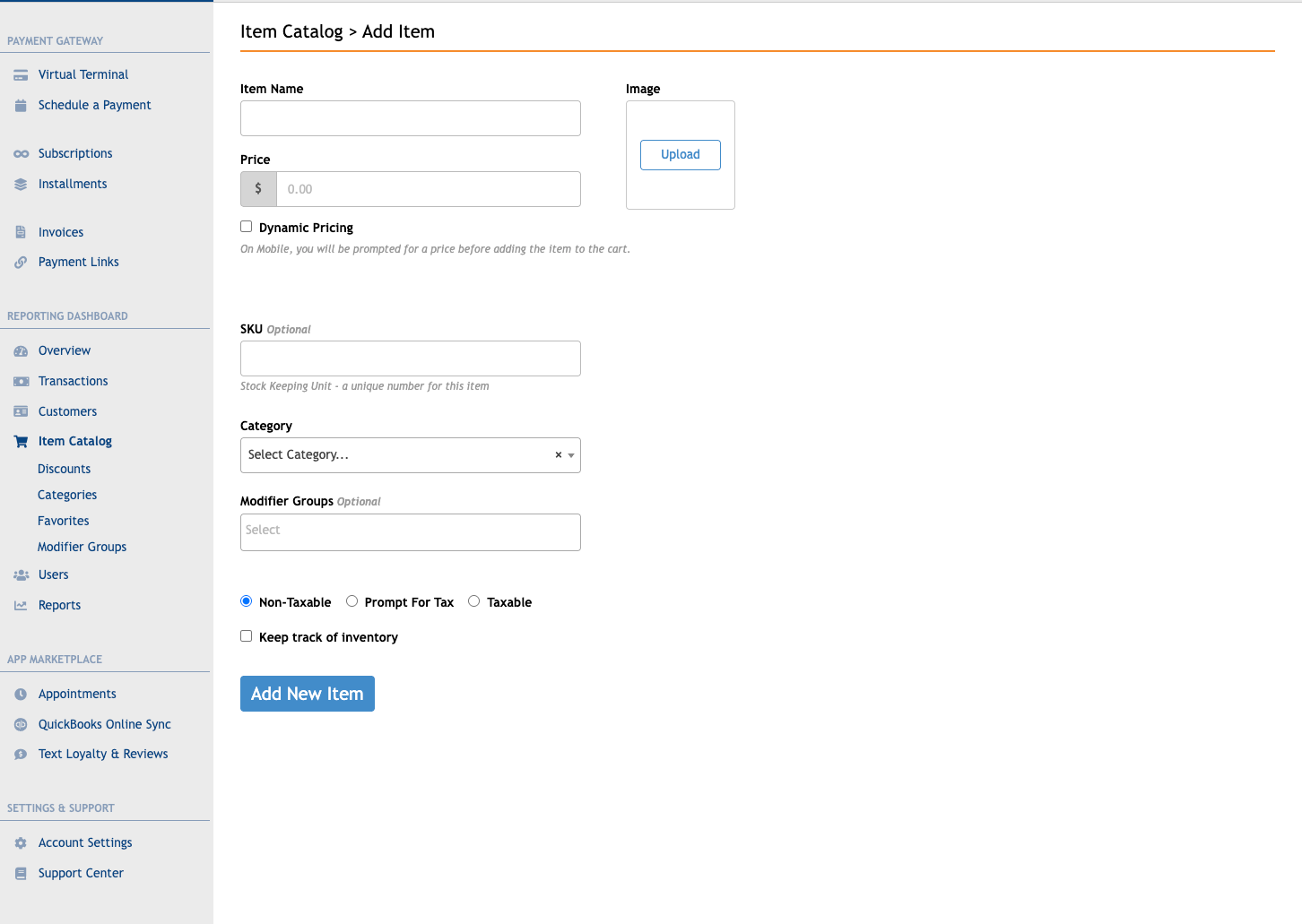Select the Prompt For Tax radio option
1302x924 pixels.
point(352,601)
